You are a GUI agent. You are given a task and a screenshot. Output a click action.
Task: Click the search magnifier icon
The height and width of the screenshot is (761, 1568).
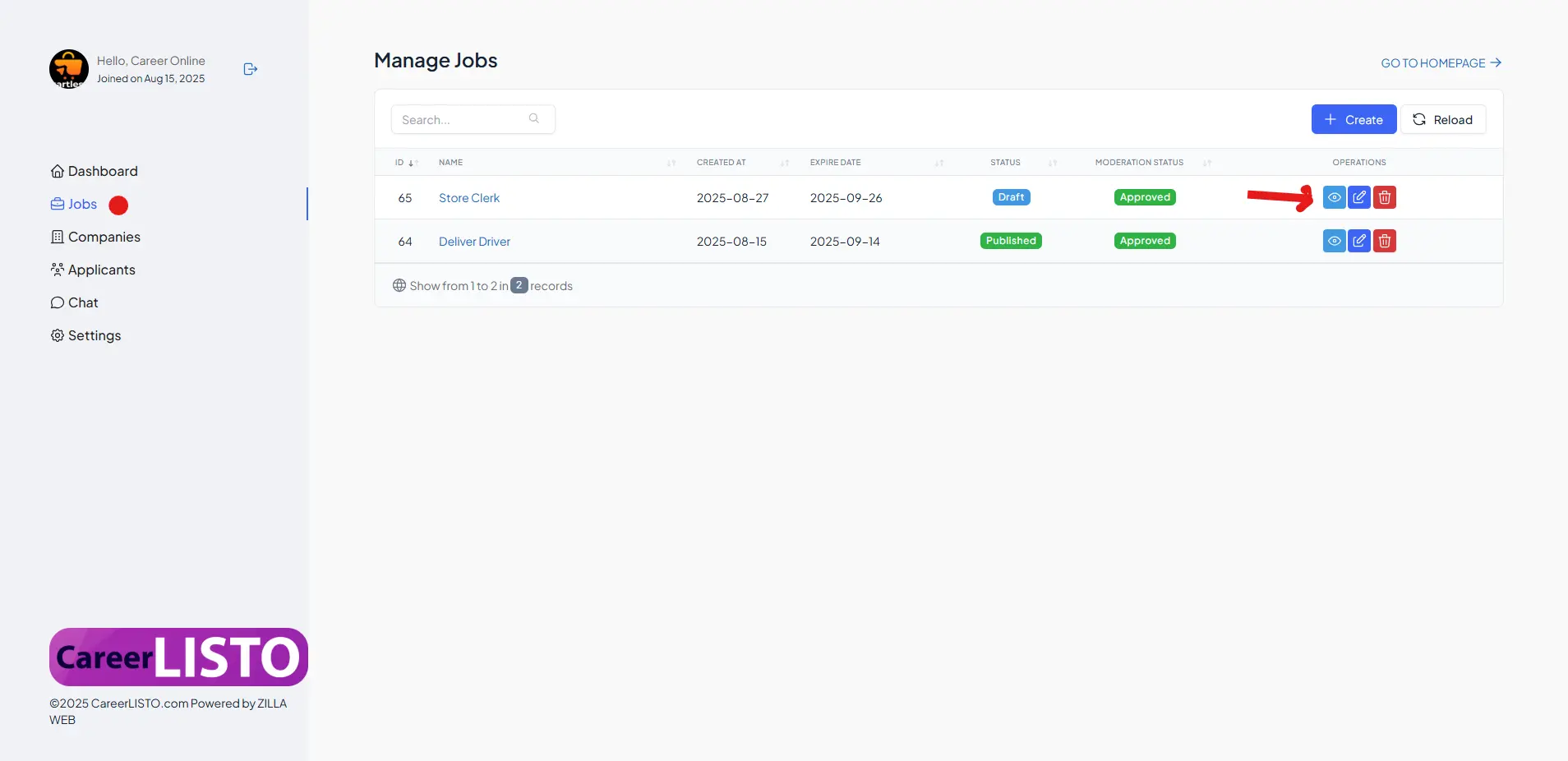tap(534, 119)
